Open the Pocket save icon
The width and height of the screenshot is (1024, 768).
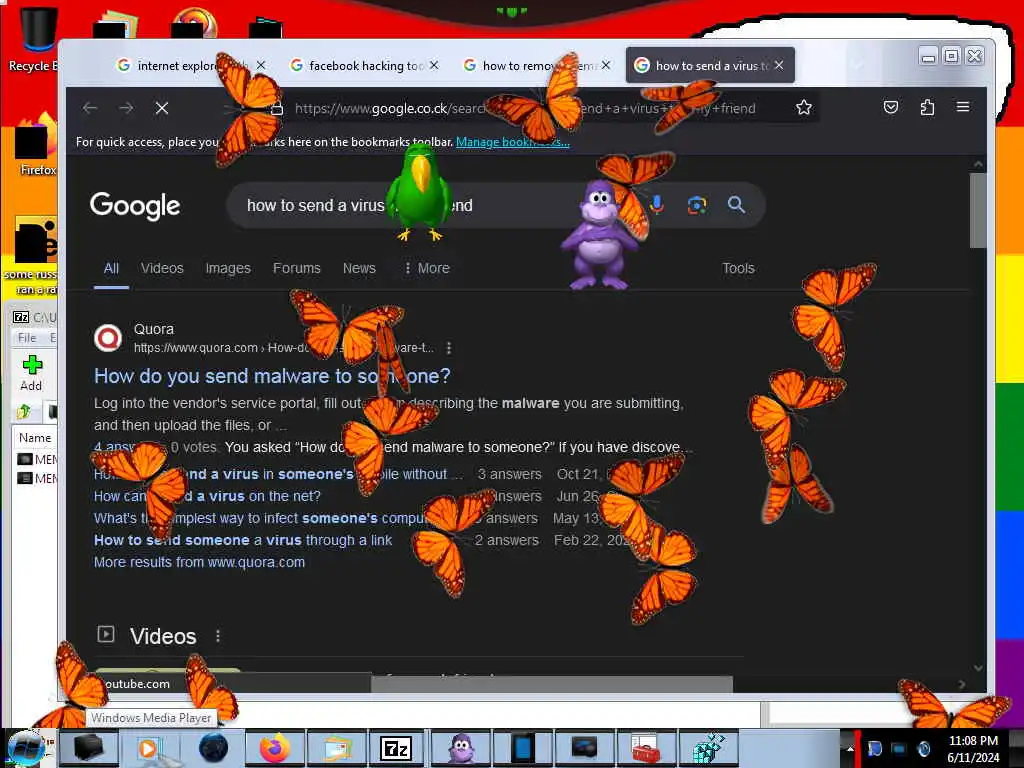tap(891, 107)
